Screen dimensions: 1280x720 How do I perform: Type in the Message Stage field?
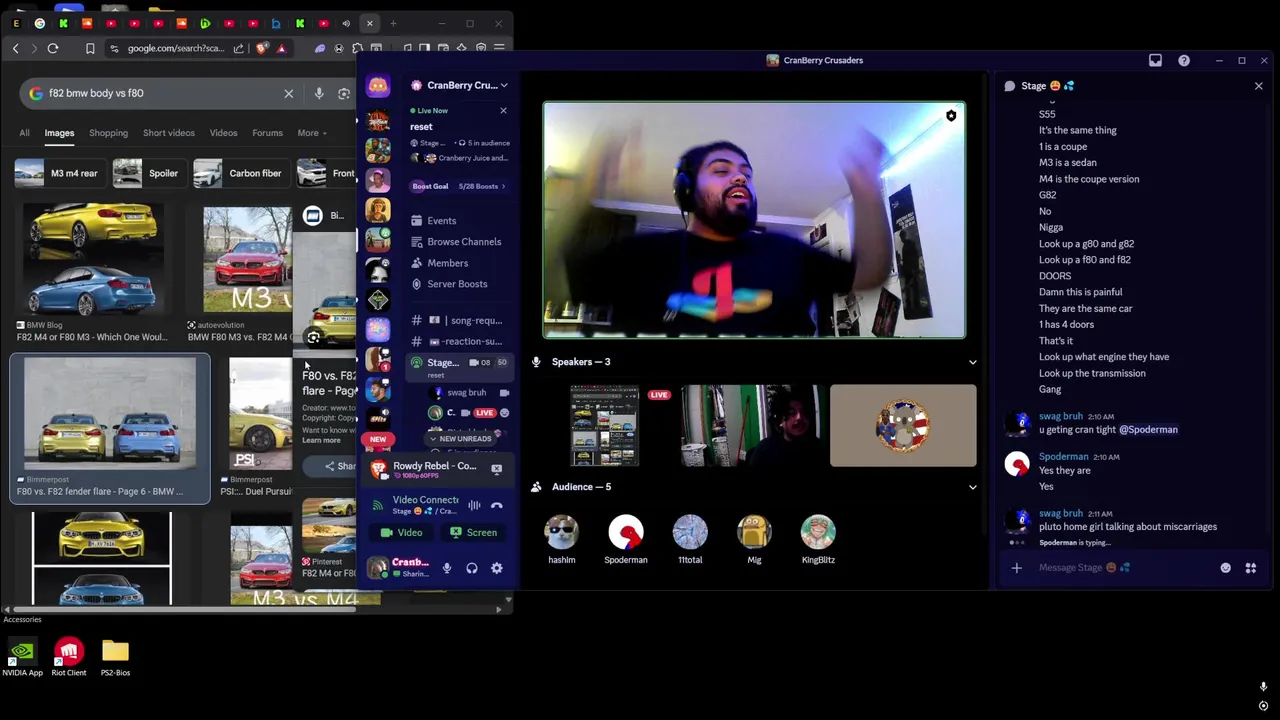coord(1120,568)
